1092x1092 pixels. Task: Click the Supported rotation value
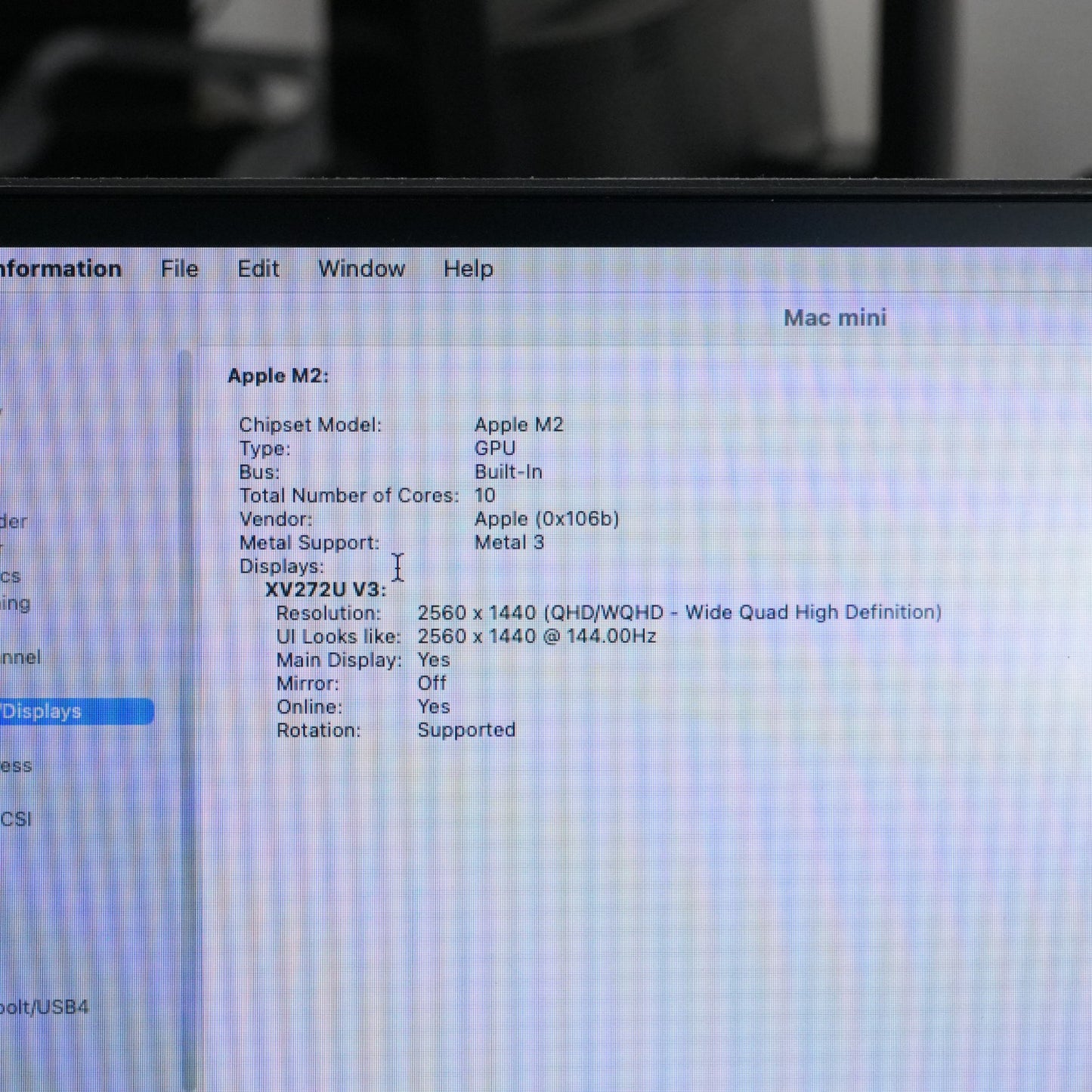click(466, 731)
